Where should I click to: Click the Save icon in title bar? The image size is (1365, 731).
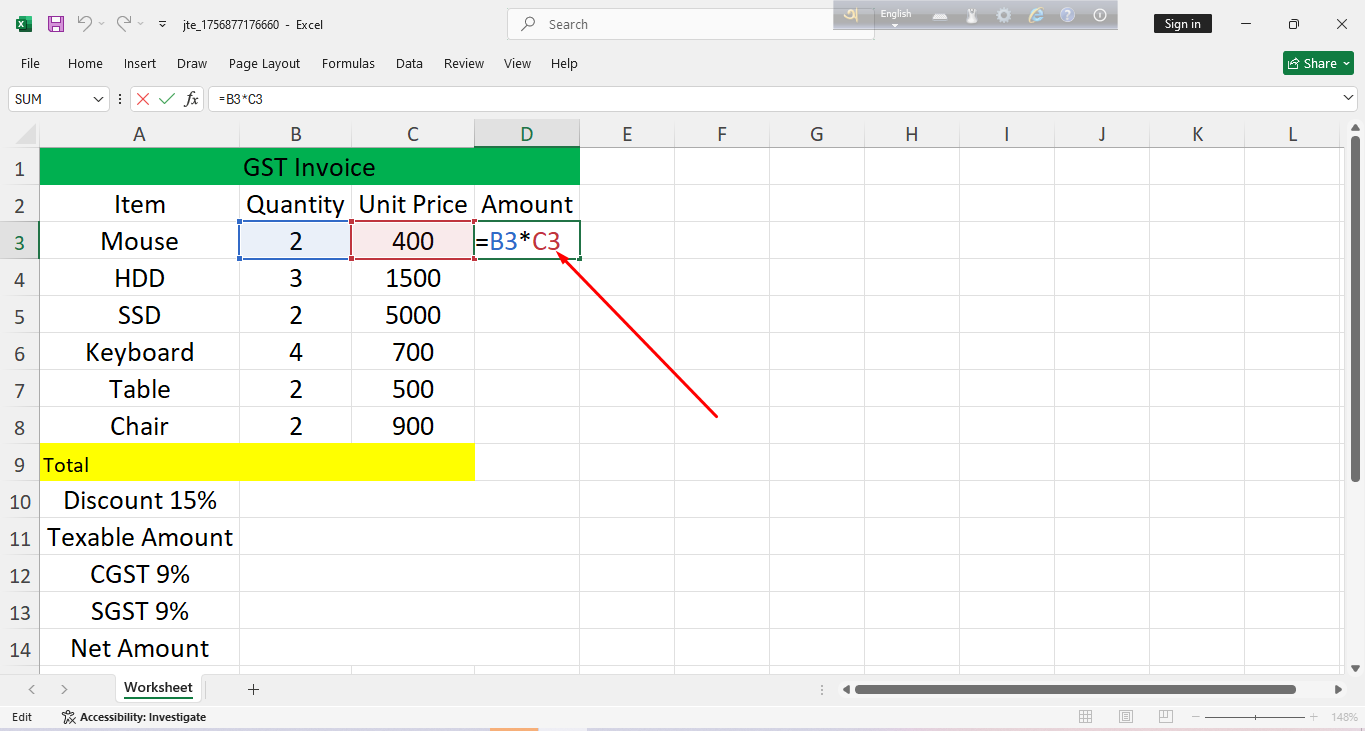click(56, 24)
